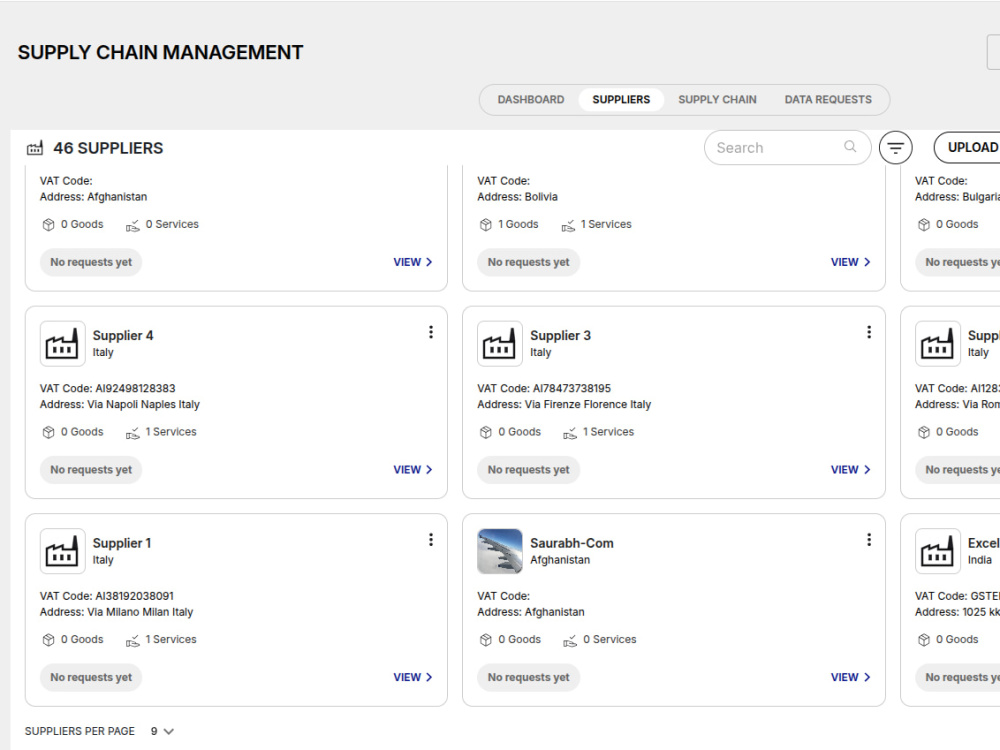This screenshot has width=1000, height=750.
Task: Switch to the Dashboard tab
Action: (x=531, y=99)
